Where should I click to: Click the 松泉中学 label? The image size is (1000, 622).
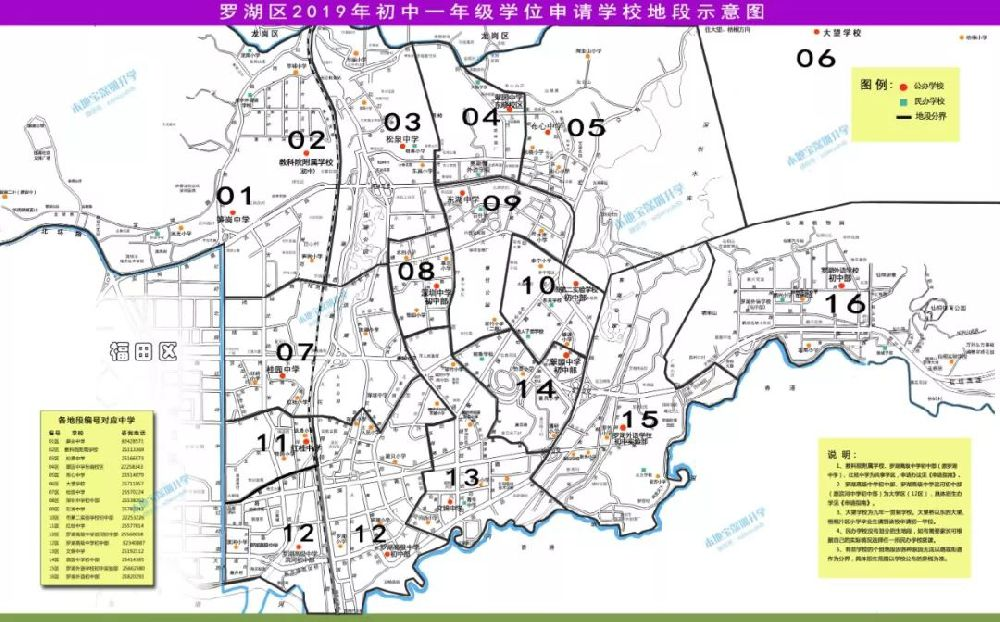click(x=402, y=138)
